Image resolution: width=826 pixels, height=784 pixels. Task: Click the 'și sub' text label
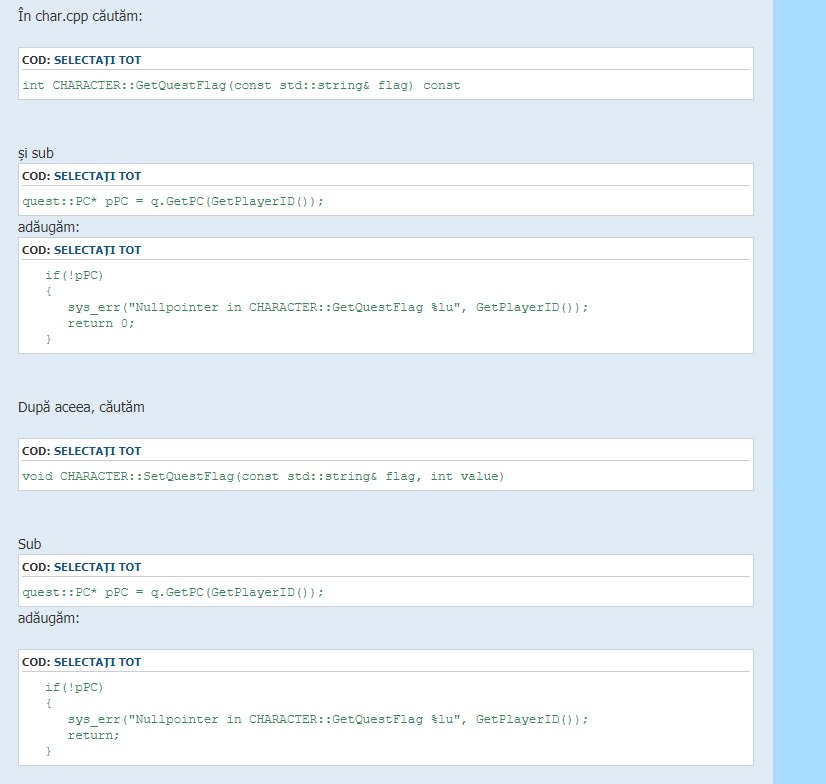[x=36, y=153]
